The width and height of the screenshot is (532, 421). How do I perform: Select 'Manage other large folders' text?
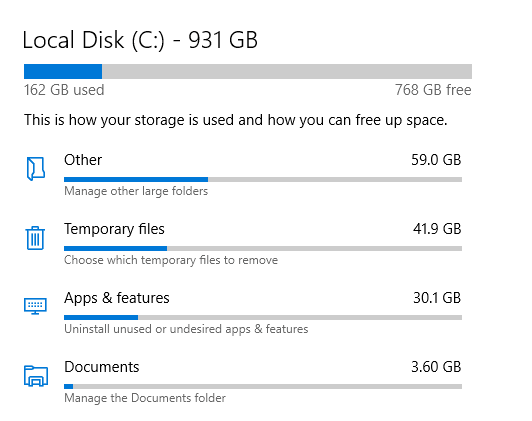pos(136,191)
